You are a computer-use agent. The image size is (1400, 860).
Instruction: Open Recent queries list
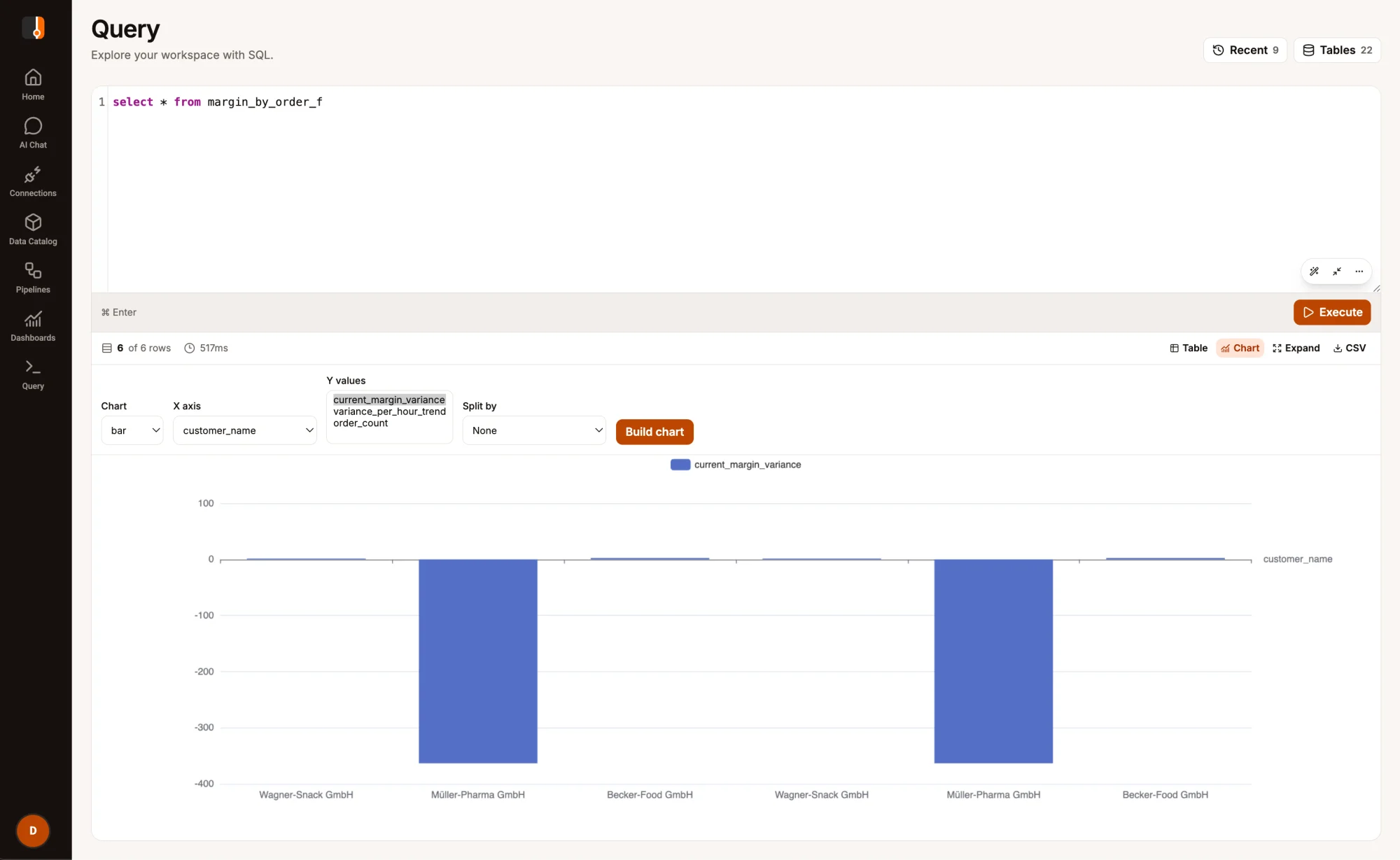click(1245, 50)
